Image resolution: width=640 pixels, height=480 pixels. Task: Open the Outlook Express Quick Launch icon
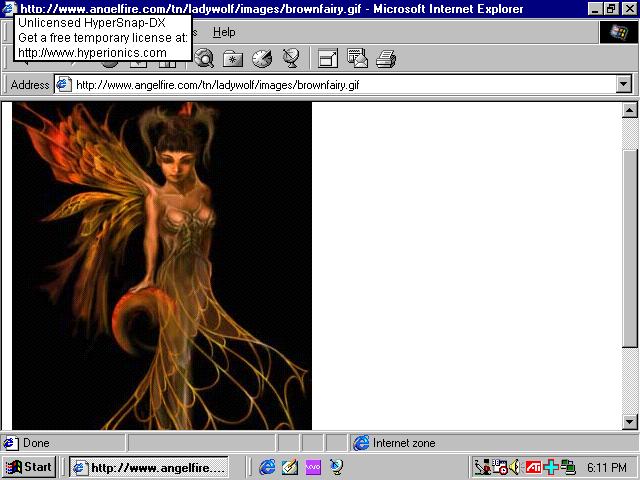click(290, 467)
